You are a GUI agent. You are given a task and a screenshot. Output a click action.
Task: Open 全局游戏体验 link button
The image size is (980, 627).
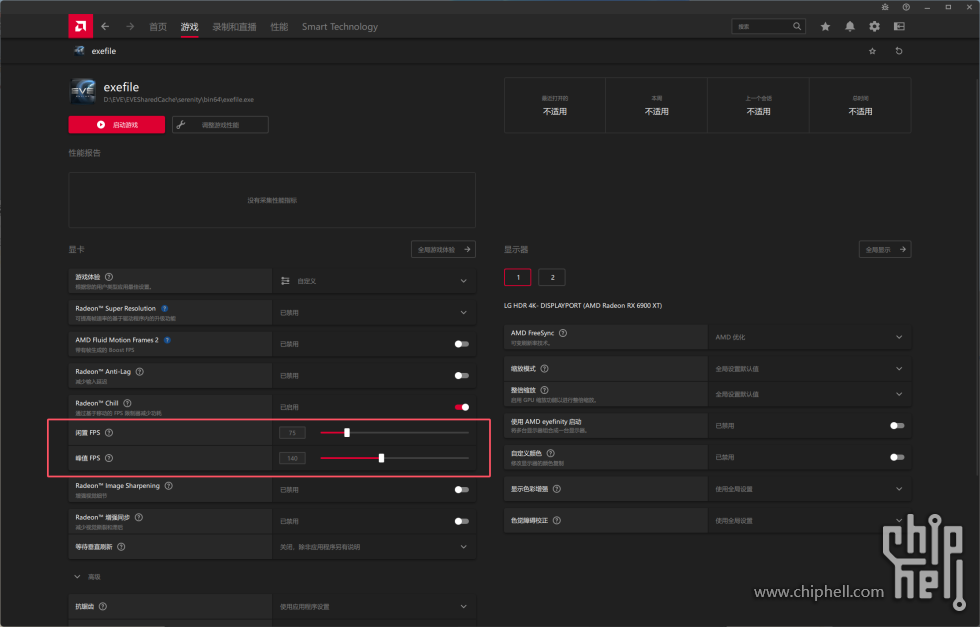click(443, 249)
